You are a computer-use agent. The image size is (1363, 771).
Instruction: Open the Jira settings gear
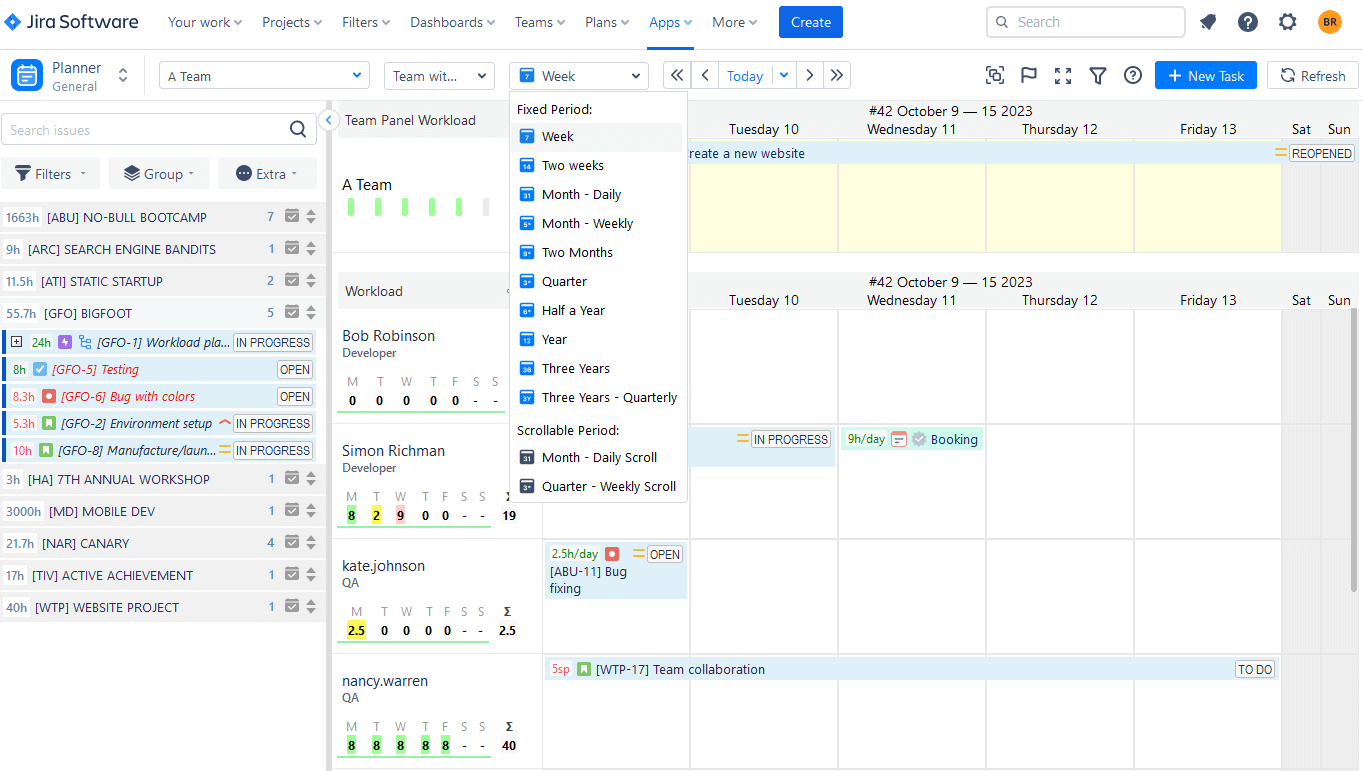coord(1288,22)
